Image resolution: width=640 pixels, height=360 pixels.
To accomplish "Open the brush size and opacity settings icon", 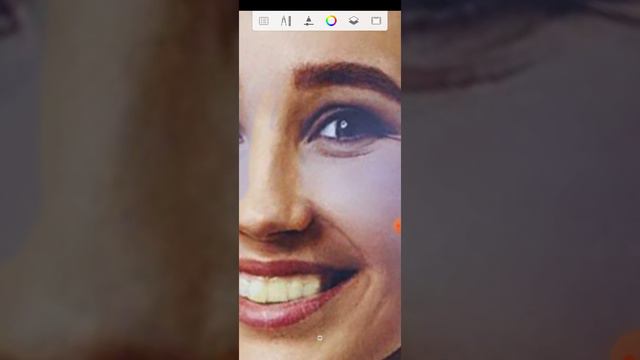I will click(x=309, y=21).
